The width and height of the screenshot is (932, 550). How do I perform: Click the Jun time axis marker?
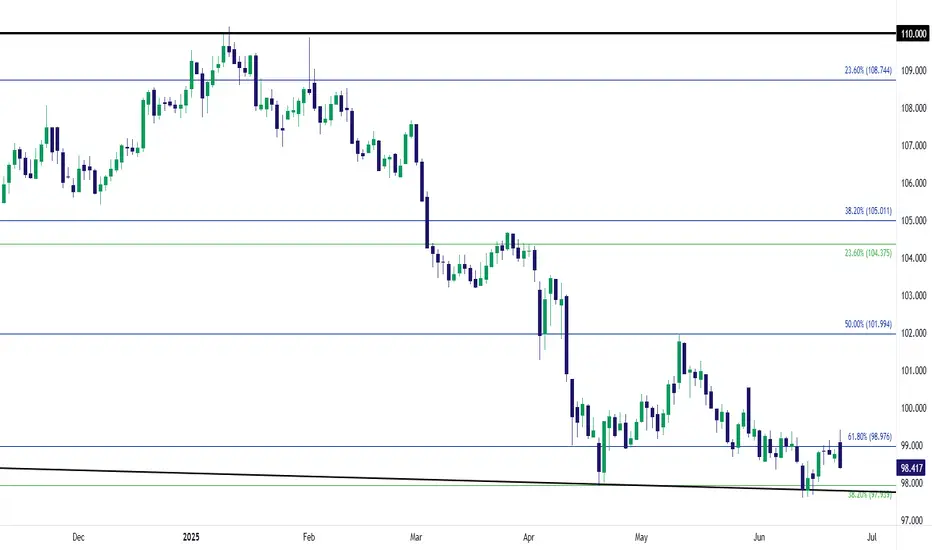tap(759, 537)
